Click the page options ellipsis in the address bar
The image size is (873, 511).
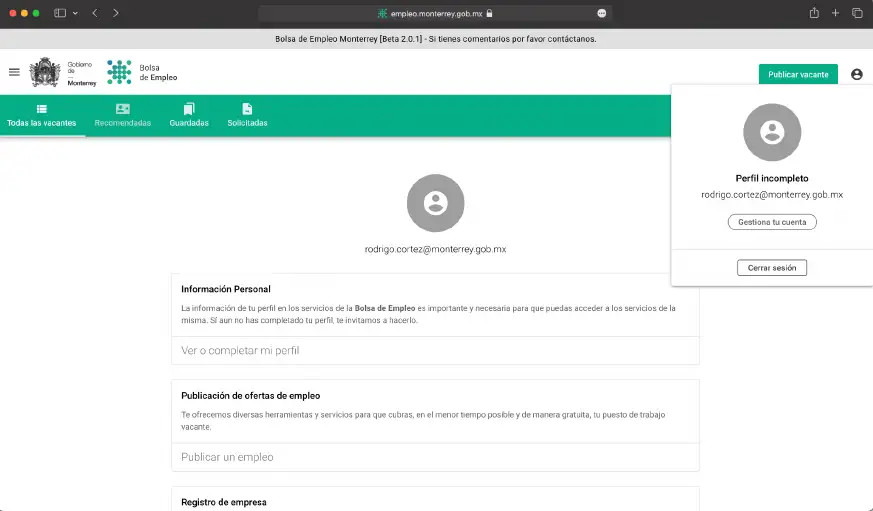point(601,13)
